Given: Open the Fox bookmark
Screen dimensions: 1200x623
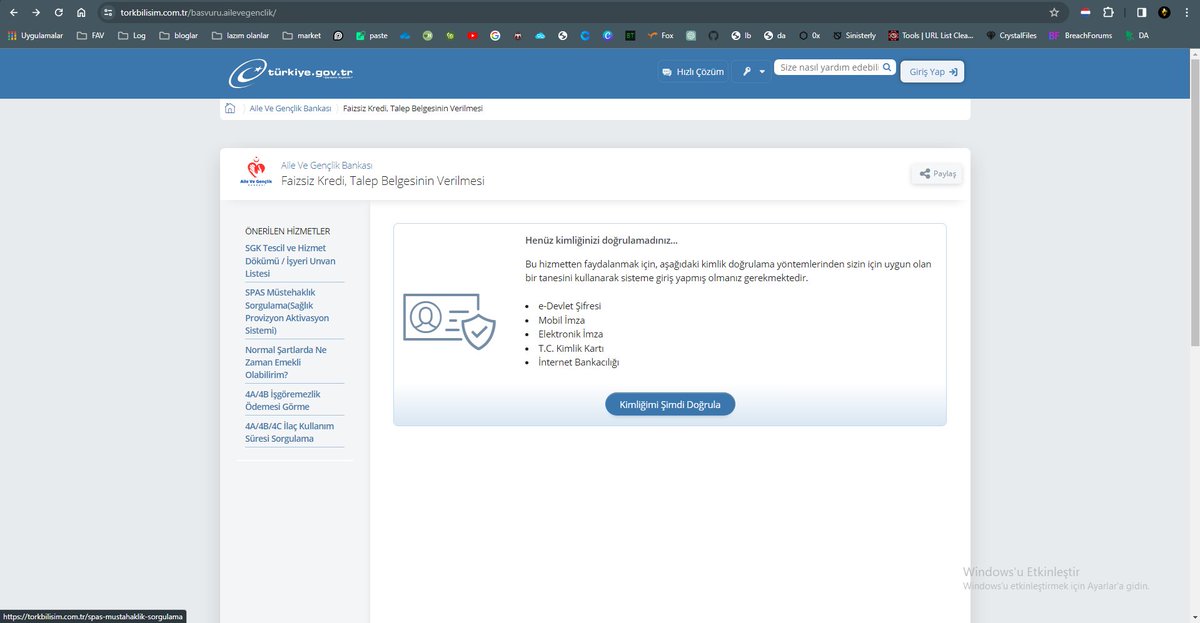Looking at the screenshot, I should [x=660, y=35].
